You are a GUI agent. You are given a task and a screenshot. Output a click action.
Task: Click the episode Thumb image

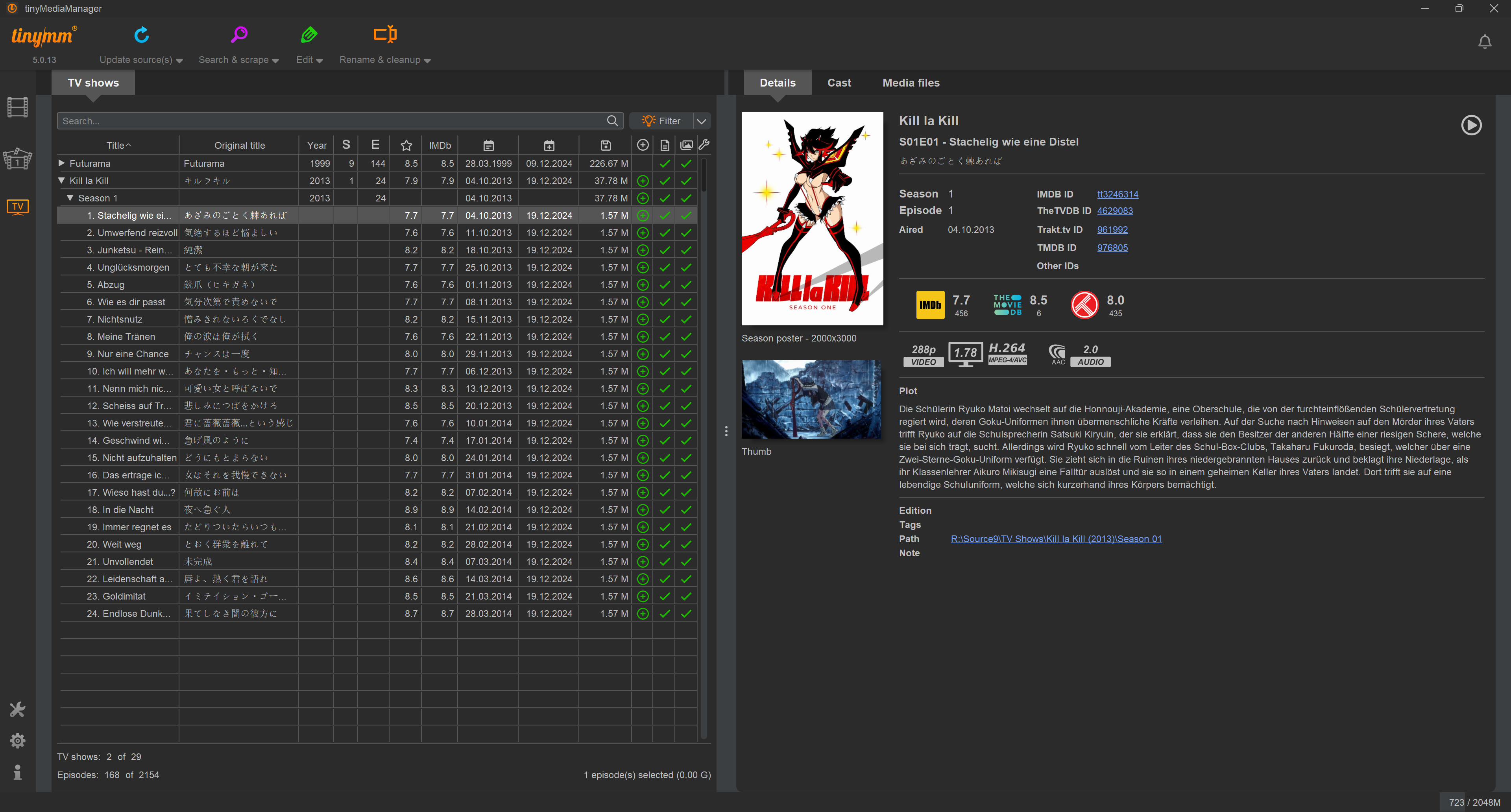(811, 399)
